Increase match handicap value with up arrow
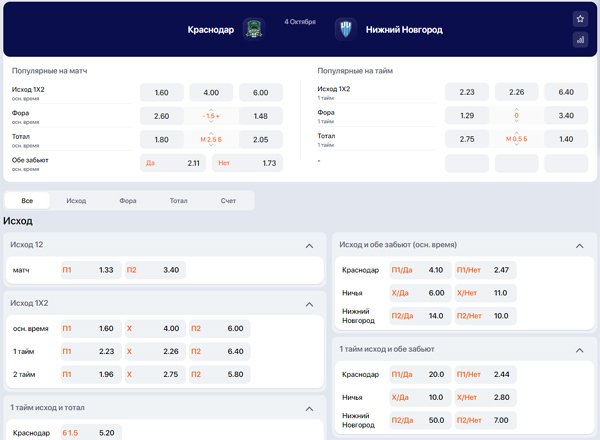Screen dimensions: 600x440 click(x=211, y=110)
